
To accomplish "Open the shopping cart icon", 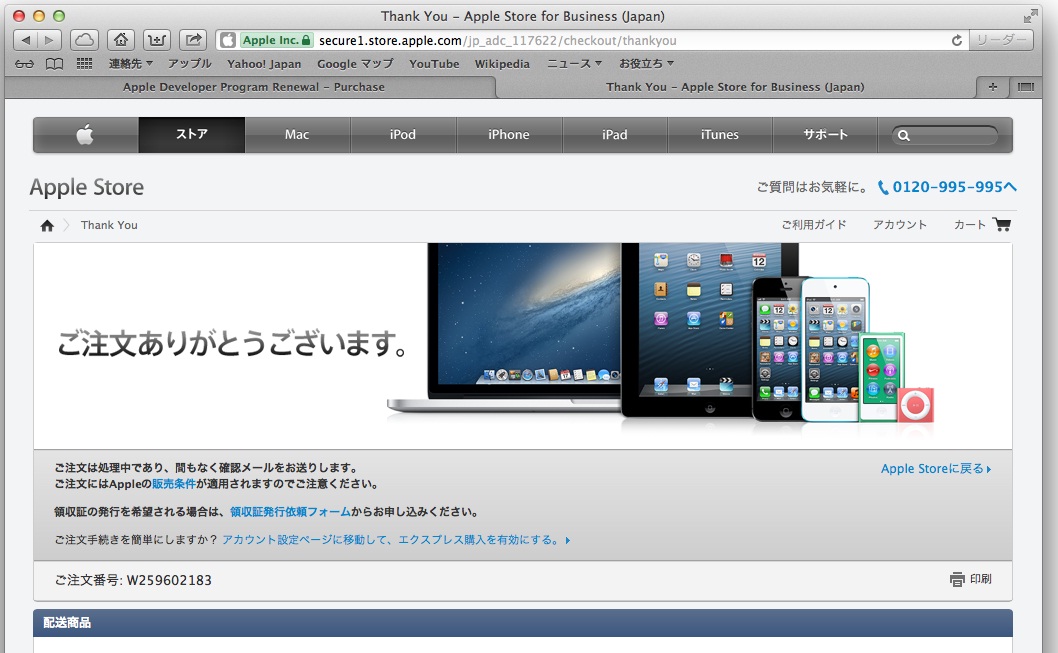I will pos(1001,225).
